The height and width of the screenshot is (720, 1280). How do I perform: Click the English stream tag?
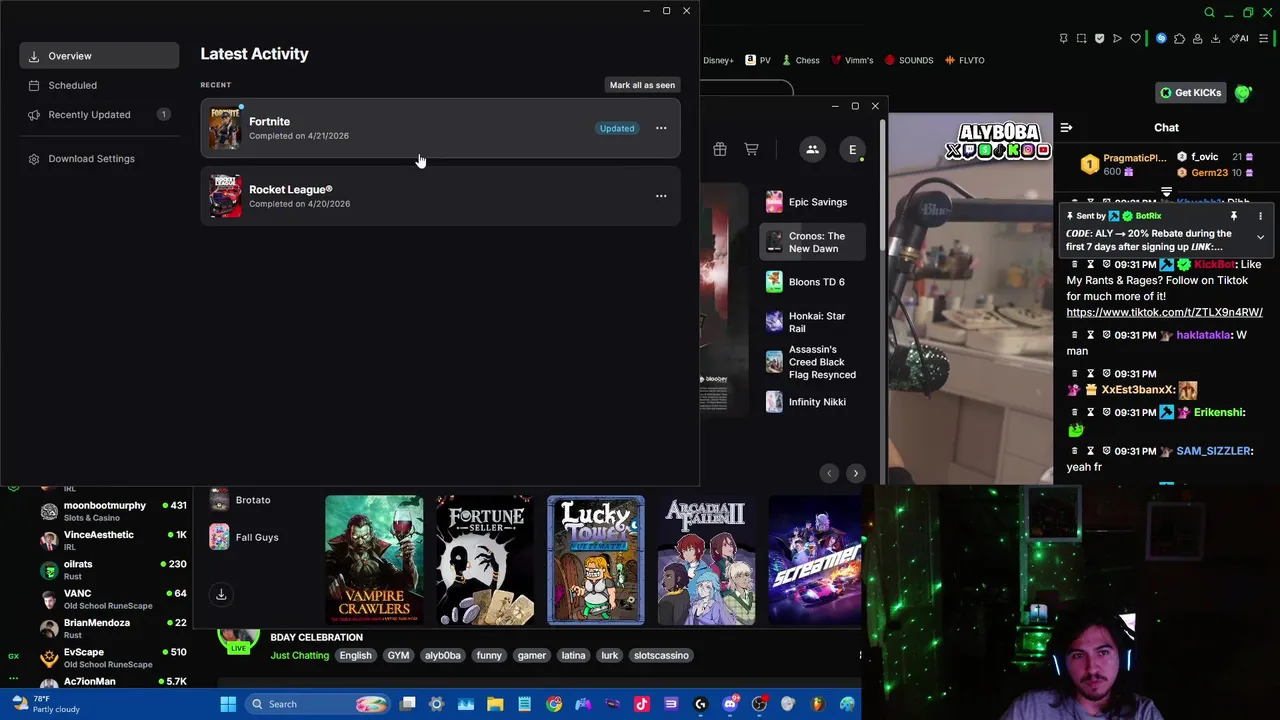355,655
